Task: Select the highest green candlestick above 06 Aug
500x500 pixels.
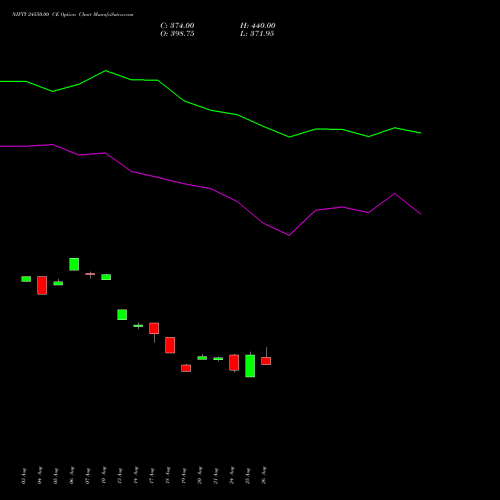Action: (74, 264)
